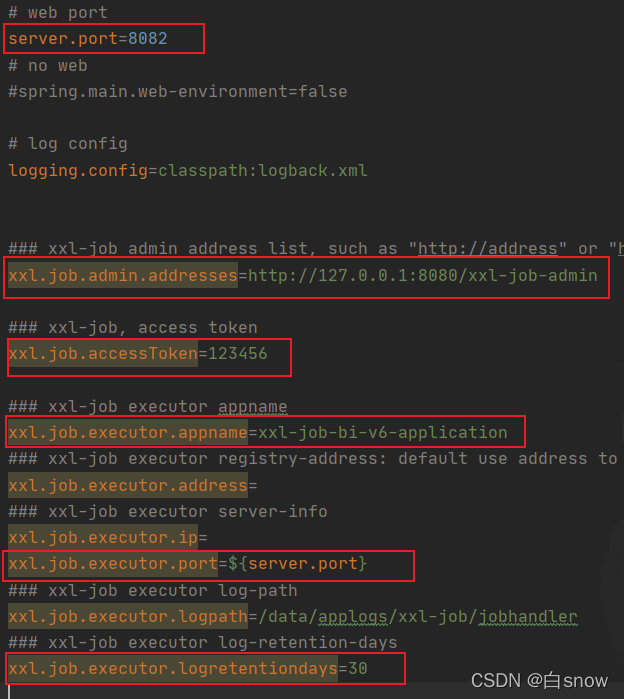The width and height of the screenshot is (624, 699).
Task: Click the 'xxl-job executor server-info' comment
Action: point(168,511)
